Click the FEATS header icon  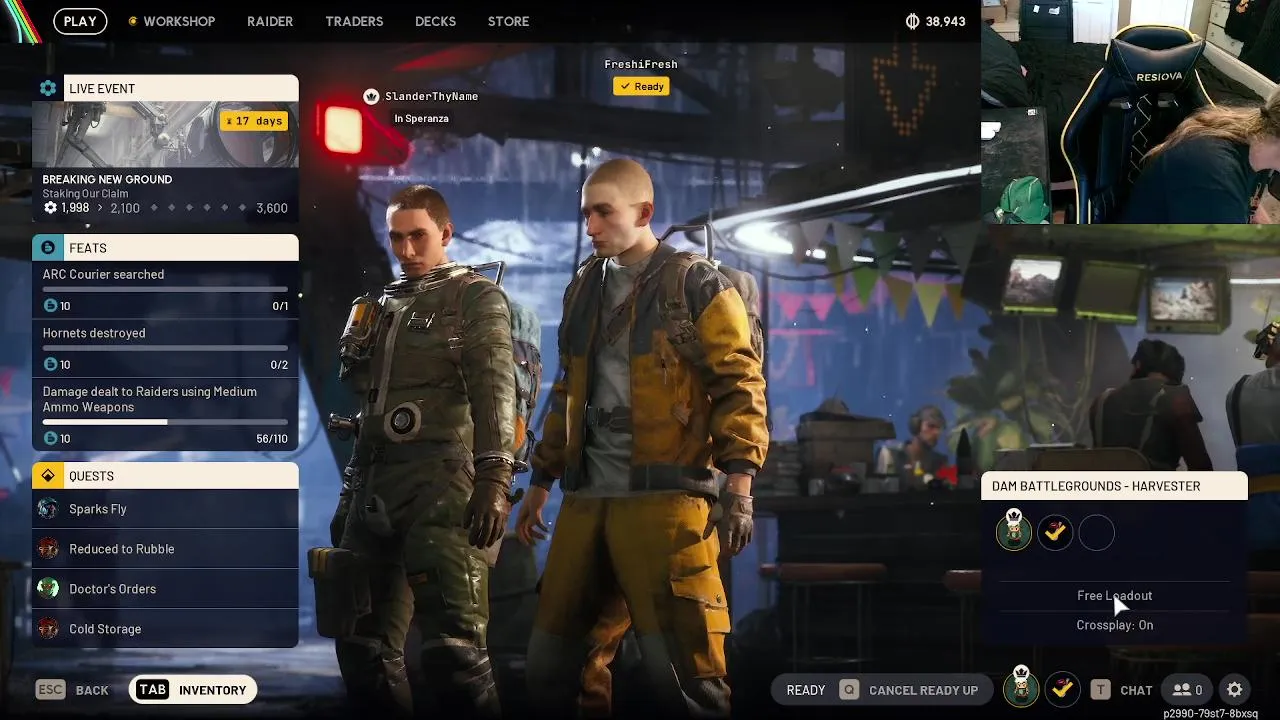pyautogui.click(x=48, y=248)
